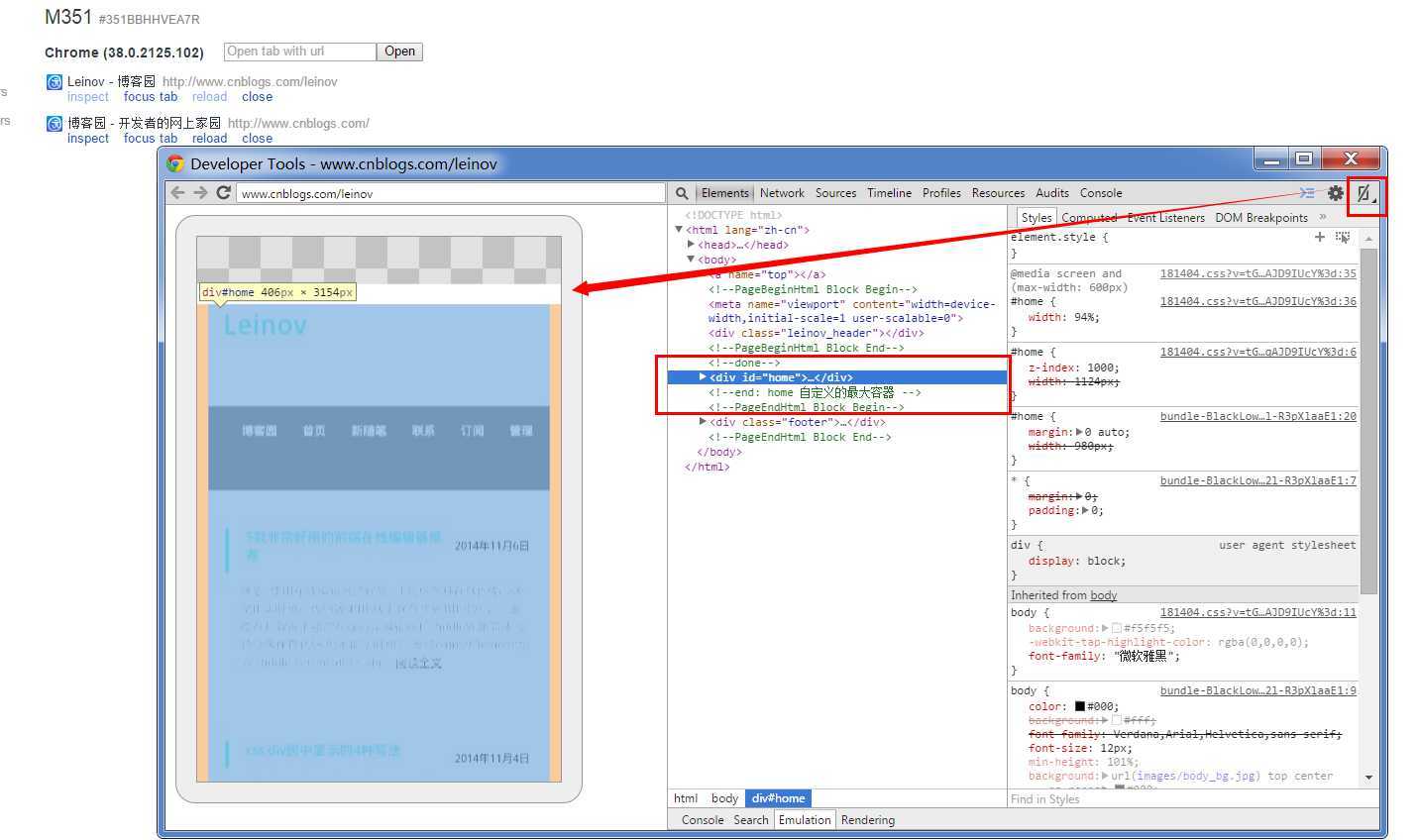Reload the inspected page with refresh icon

click(223, 193)
